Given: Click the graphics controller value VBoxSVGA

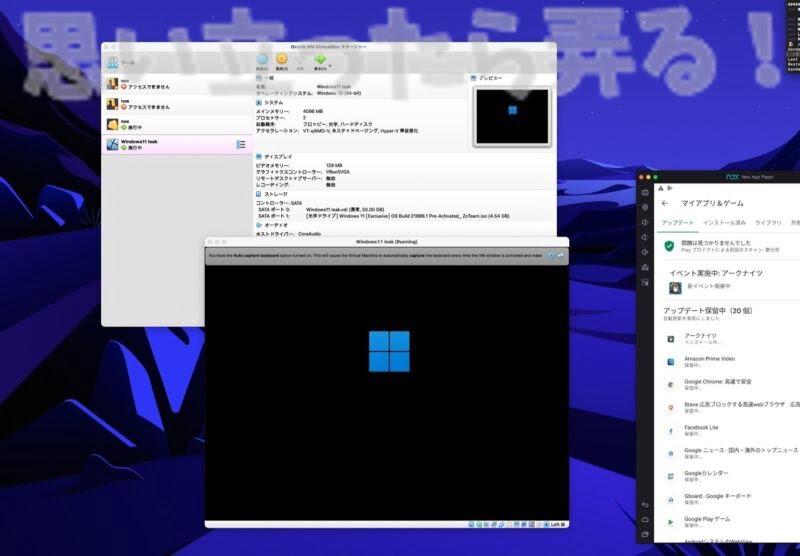Looking at the screenshot, I should tap(338, 172).
